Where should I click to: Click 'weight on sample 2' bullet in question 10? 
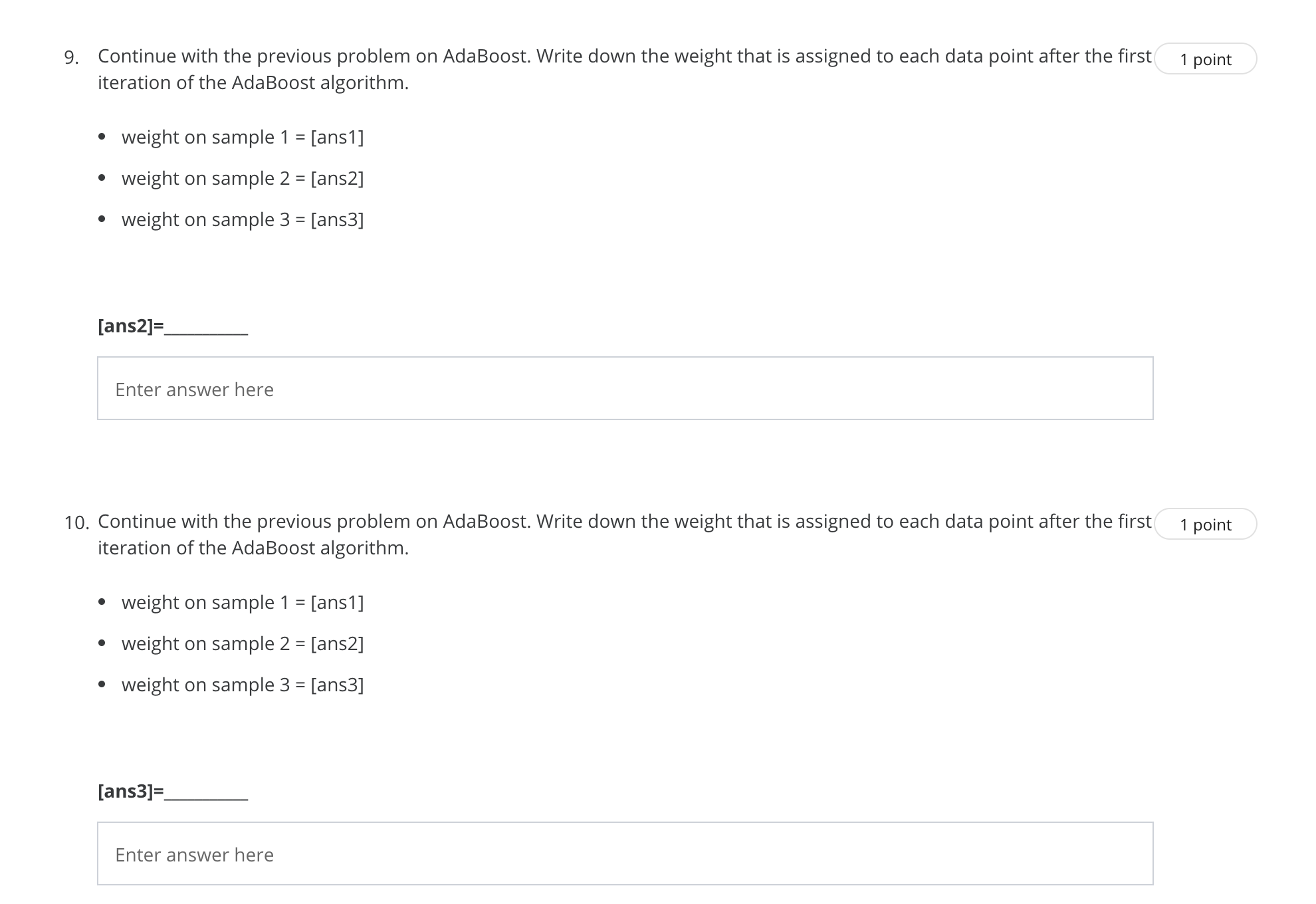[x=242, y=643]
